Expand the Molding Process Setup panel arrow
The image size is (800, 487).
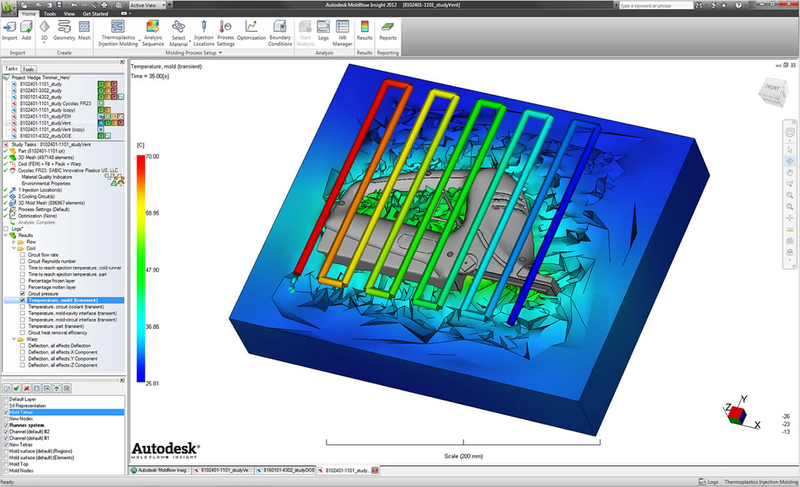[220, 53]
